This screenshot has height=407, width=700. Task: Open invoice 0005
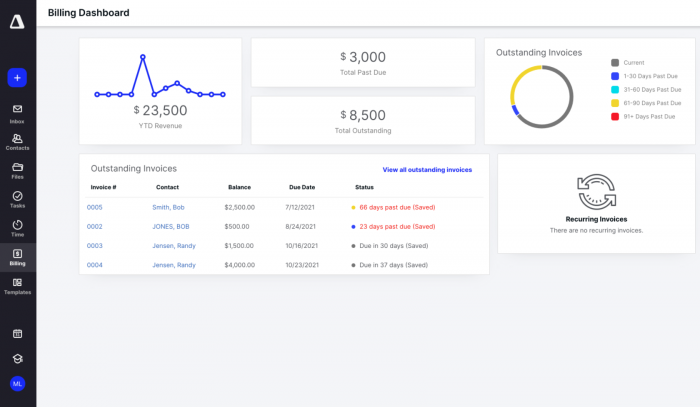coord(94,207)
